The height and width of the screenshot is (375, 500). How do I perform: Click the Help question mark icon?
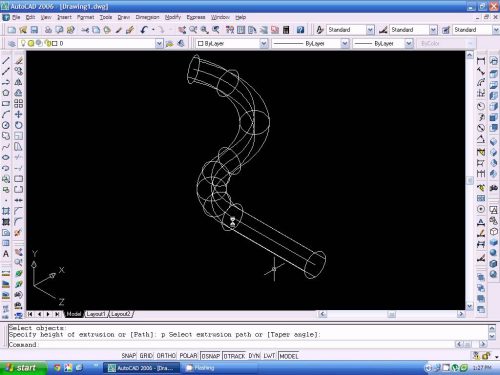(x=300, y=30)
